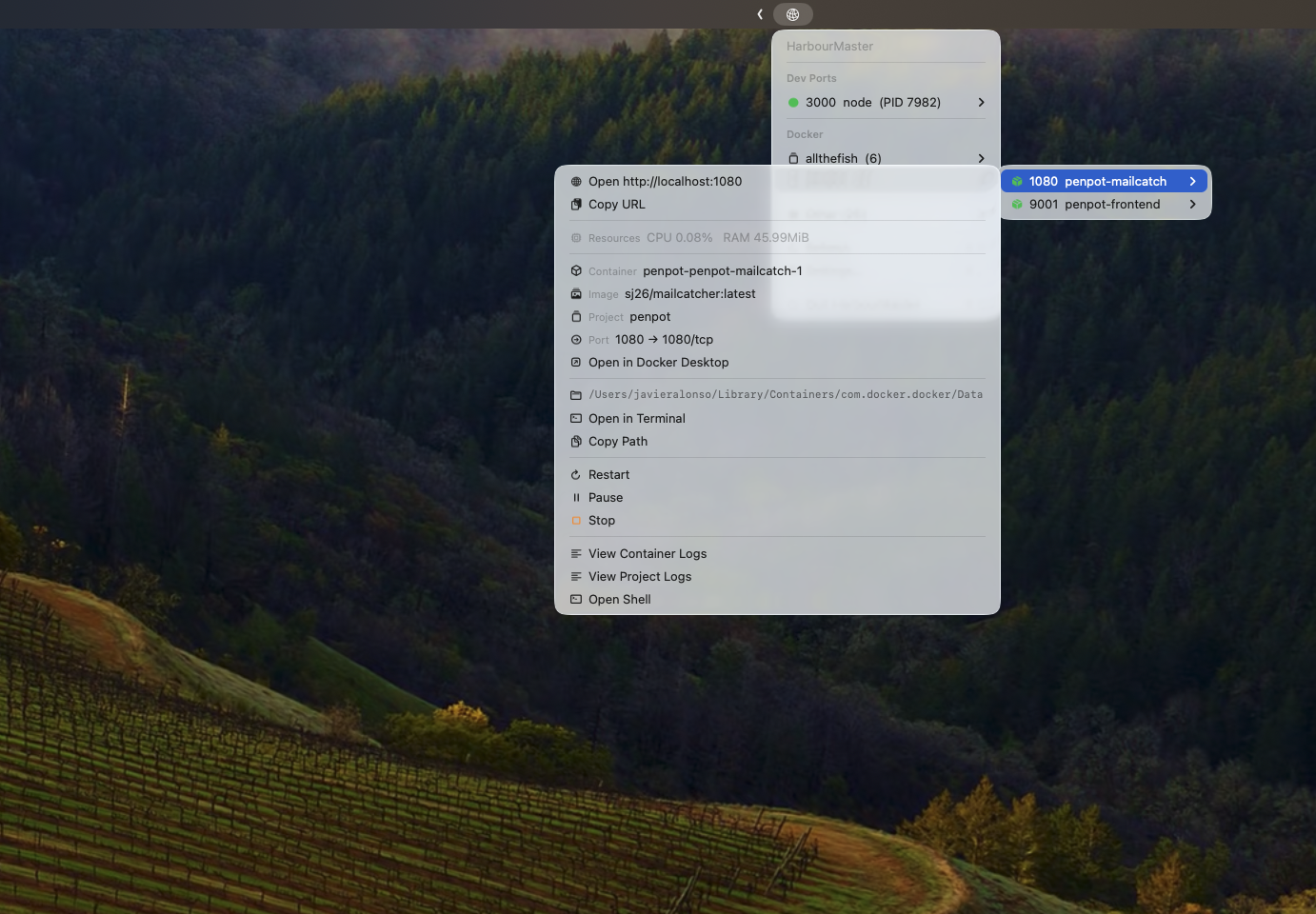Expand the chevron on 9001 penpot-frontend
This screenshot has width=1316, height=914.
coord(1192,204)
